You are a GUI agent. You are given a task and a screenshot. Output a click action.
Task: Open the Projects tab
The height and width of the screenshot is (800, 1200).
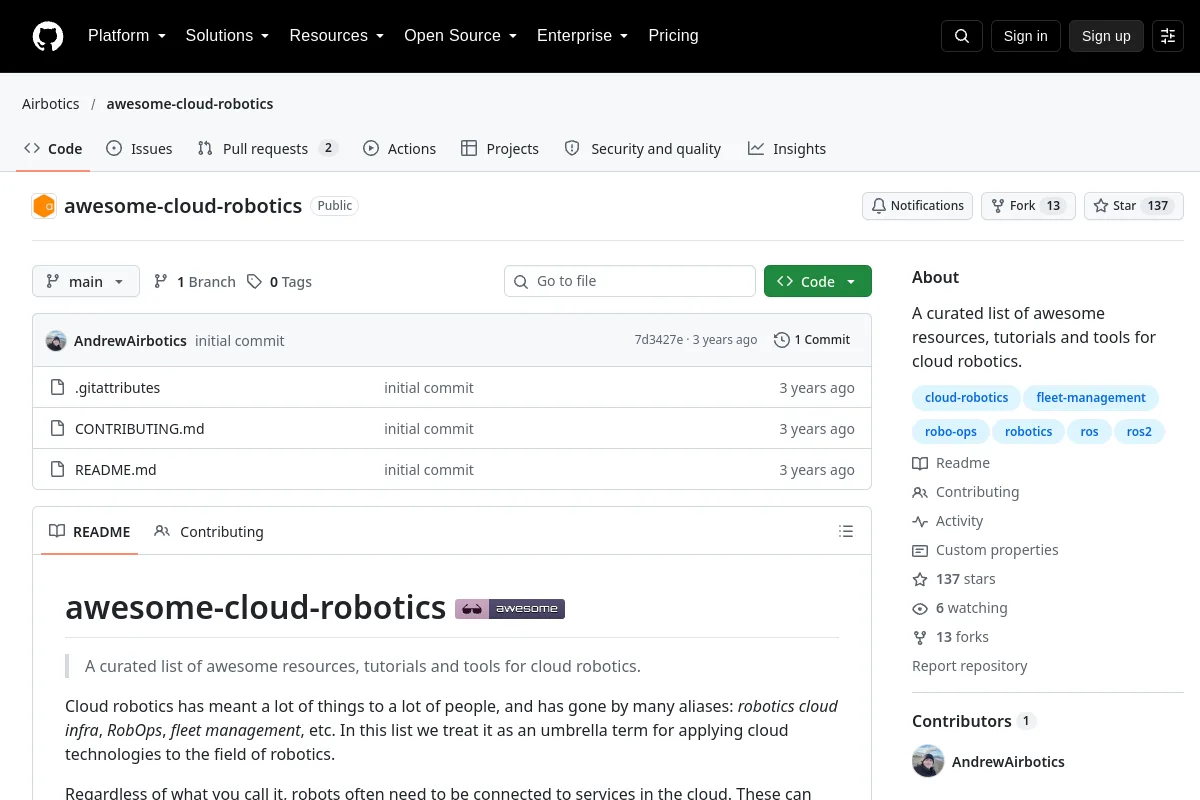(500, 149)
